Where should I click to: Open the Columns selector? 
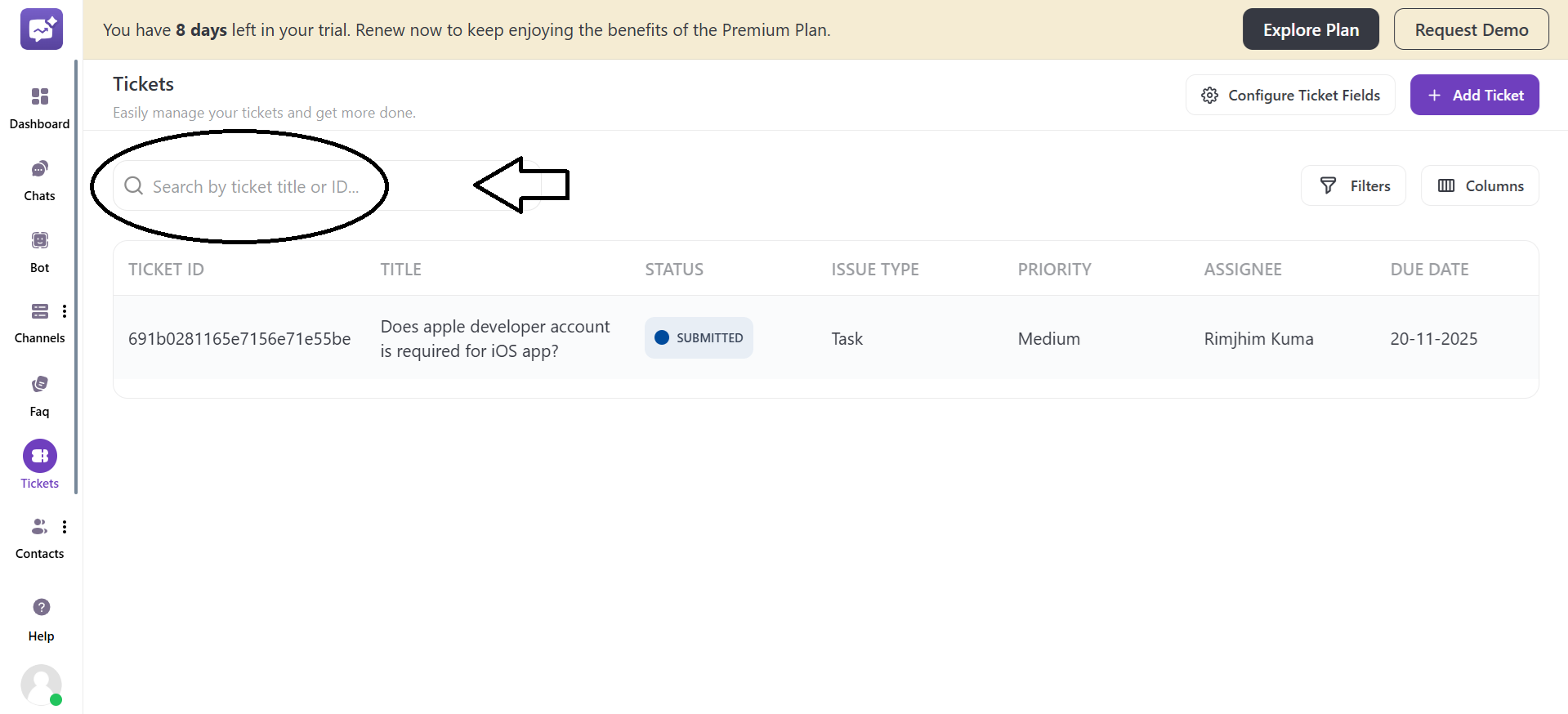pyautogui.click(x=1480, y=185)
